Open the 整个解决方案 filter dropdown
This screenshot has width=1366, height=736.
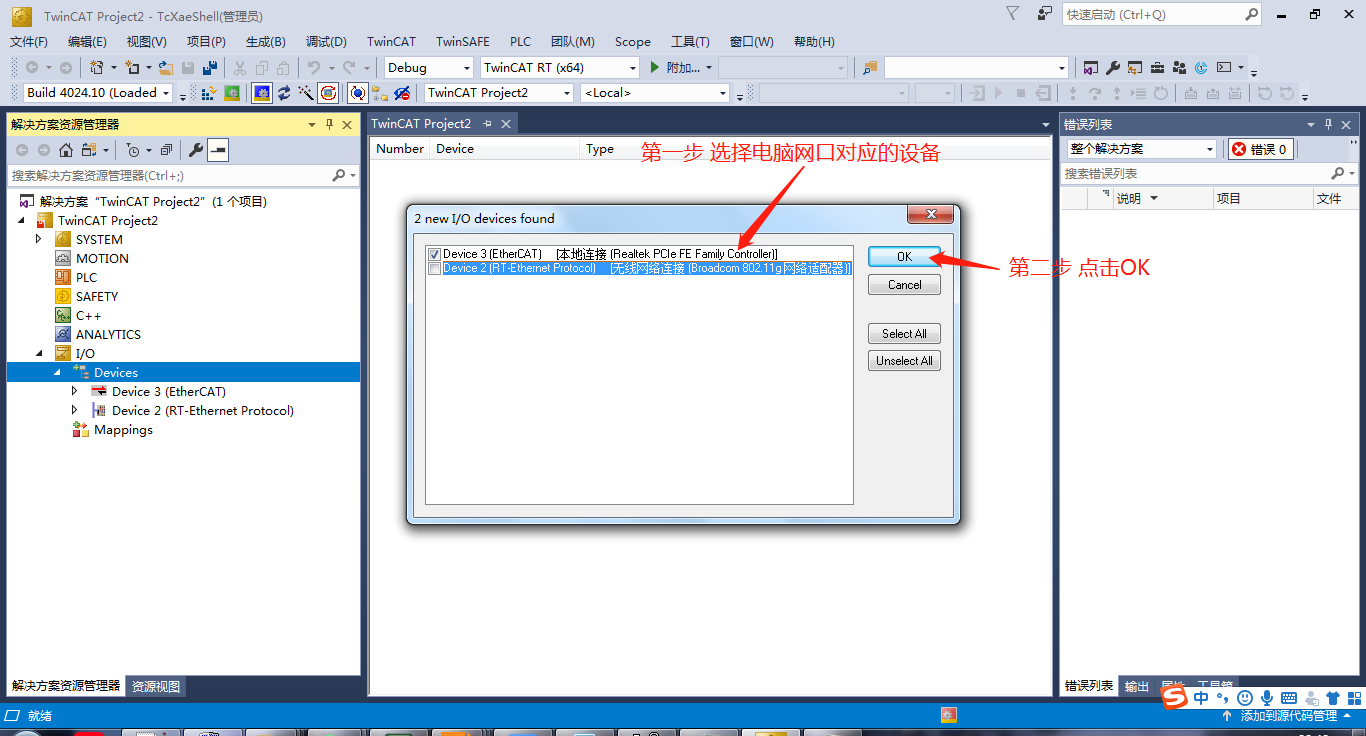click(1141, 149)
